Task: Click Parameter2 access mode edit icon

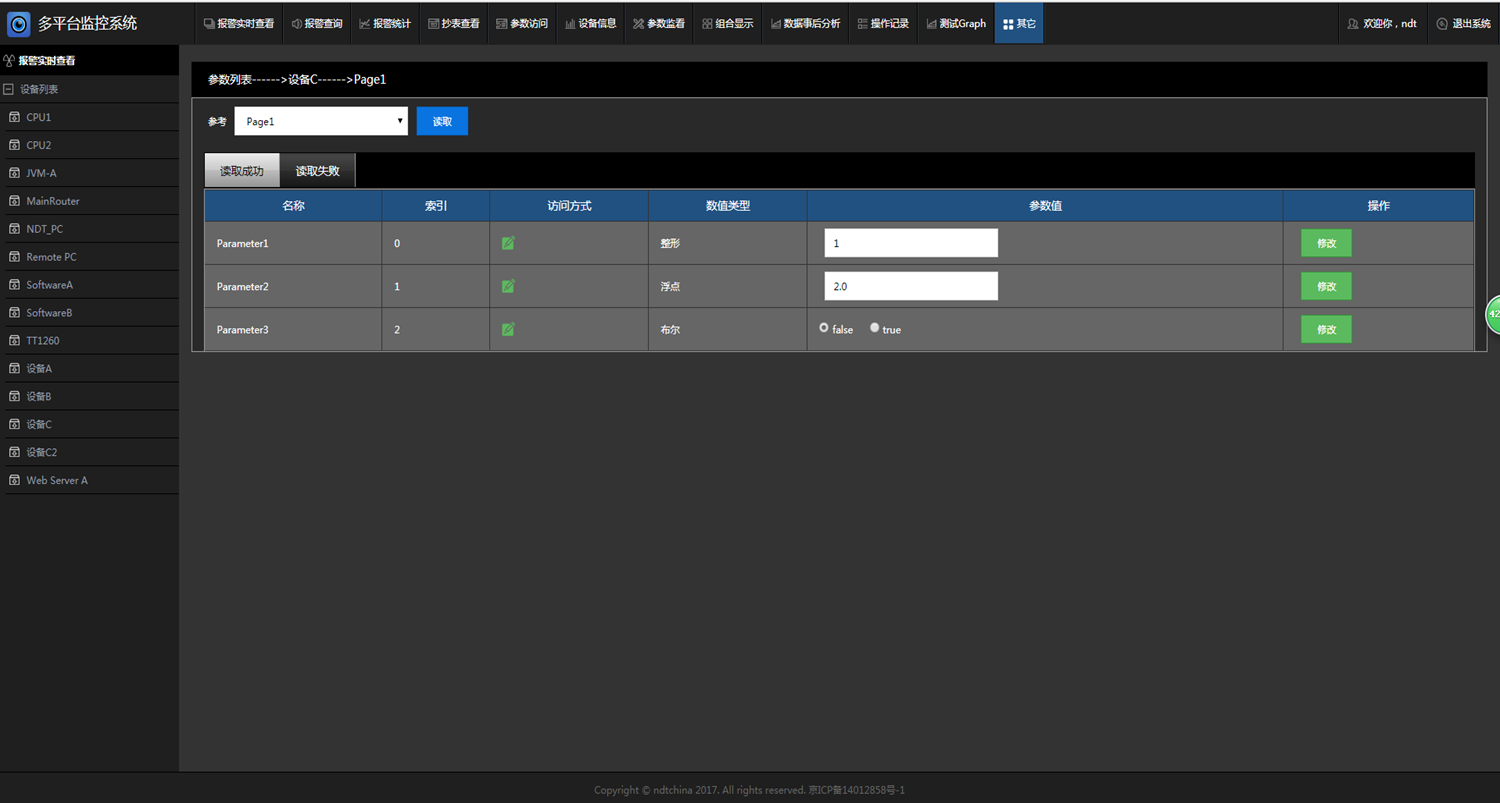Action: coord(508,286)
